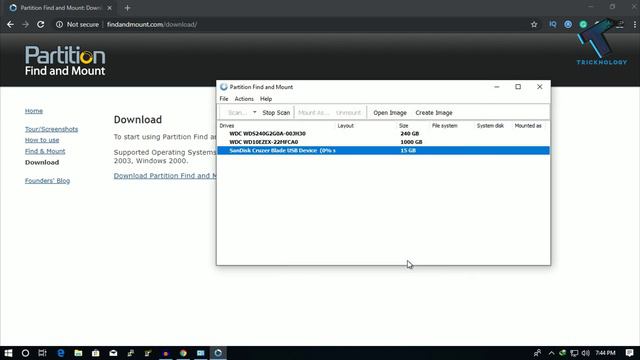Stop the running scan

point(276,113)
